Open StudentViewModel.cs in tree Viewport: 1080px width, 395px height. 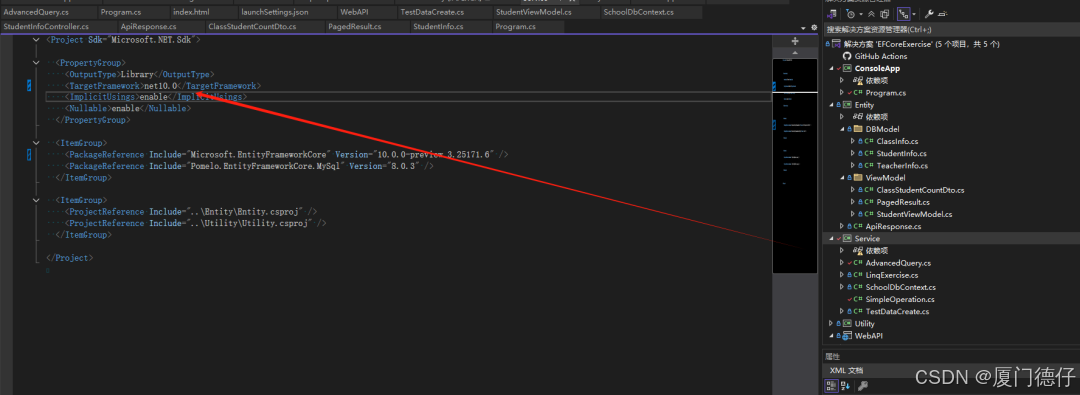coord(913,214)
